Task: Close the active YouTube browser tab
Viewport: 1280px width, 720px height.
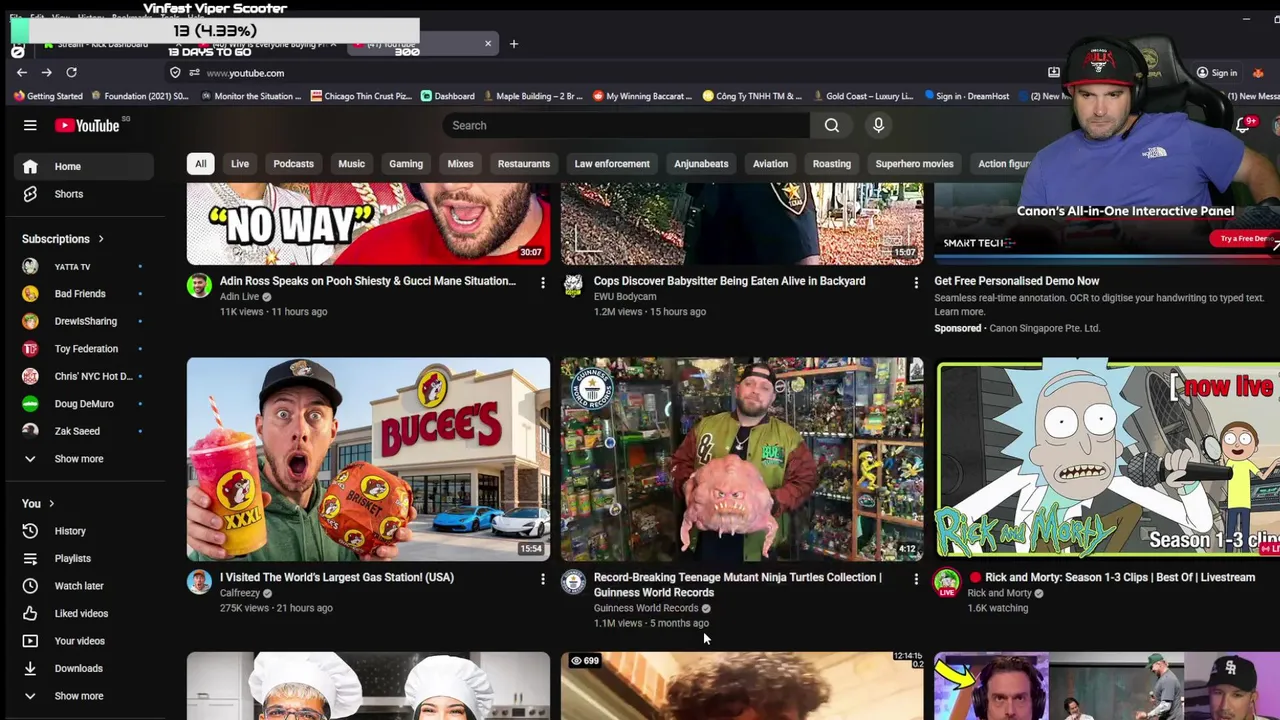Action: (x=488, y=44)
